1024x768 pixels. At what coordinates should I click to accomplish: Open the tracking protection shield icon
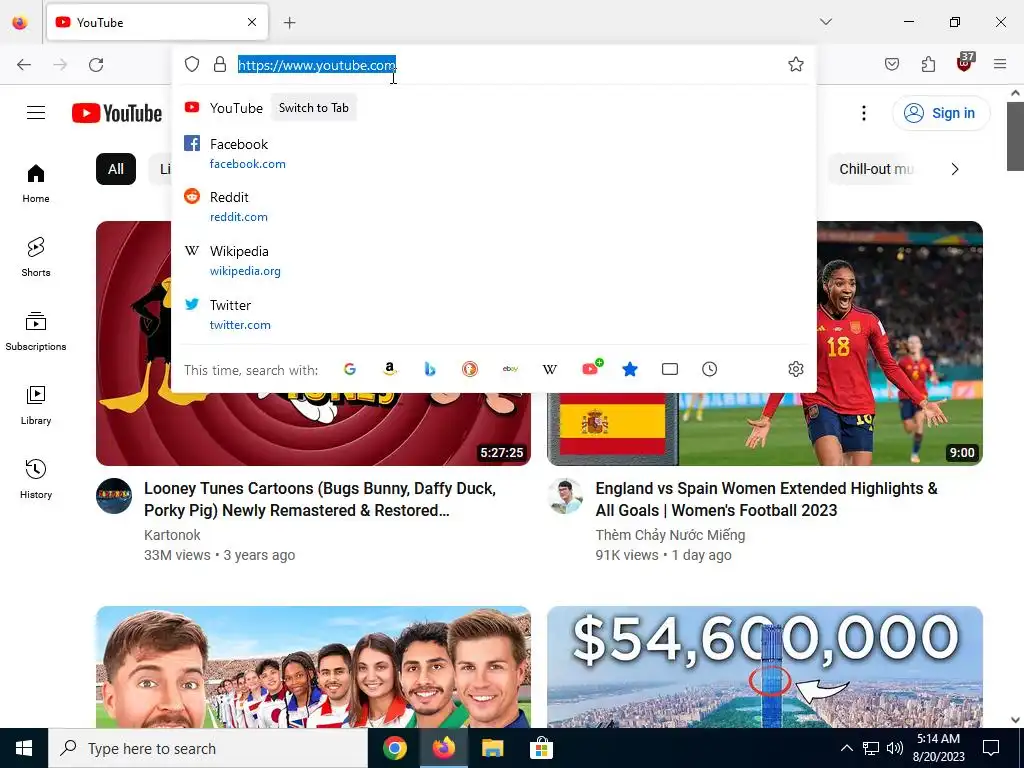coord(191,64)
